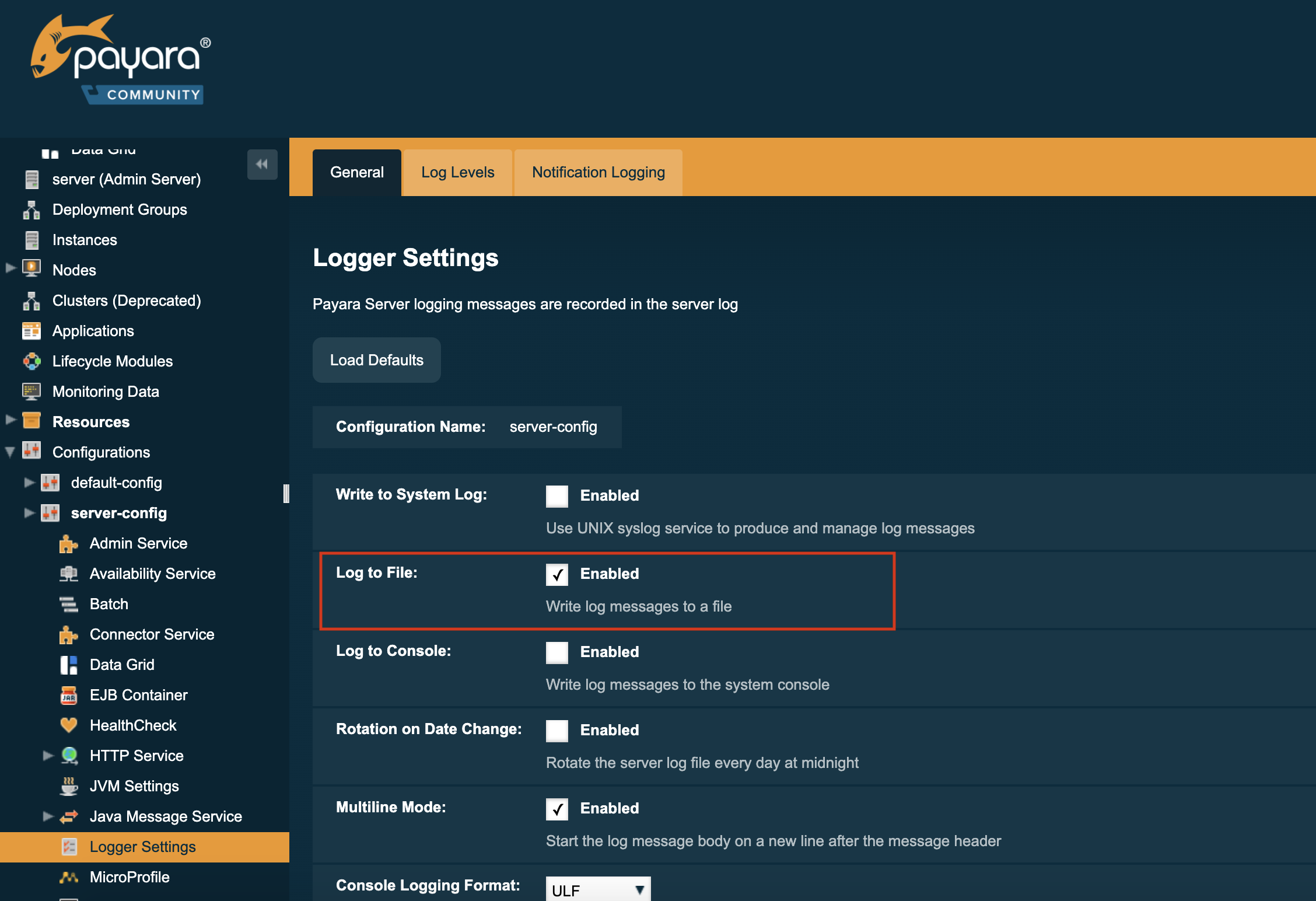The width and height of the screenshot is (1316, 901).
Task: Open the HealthCheck heart icon
Action: pos(69,725)
